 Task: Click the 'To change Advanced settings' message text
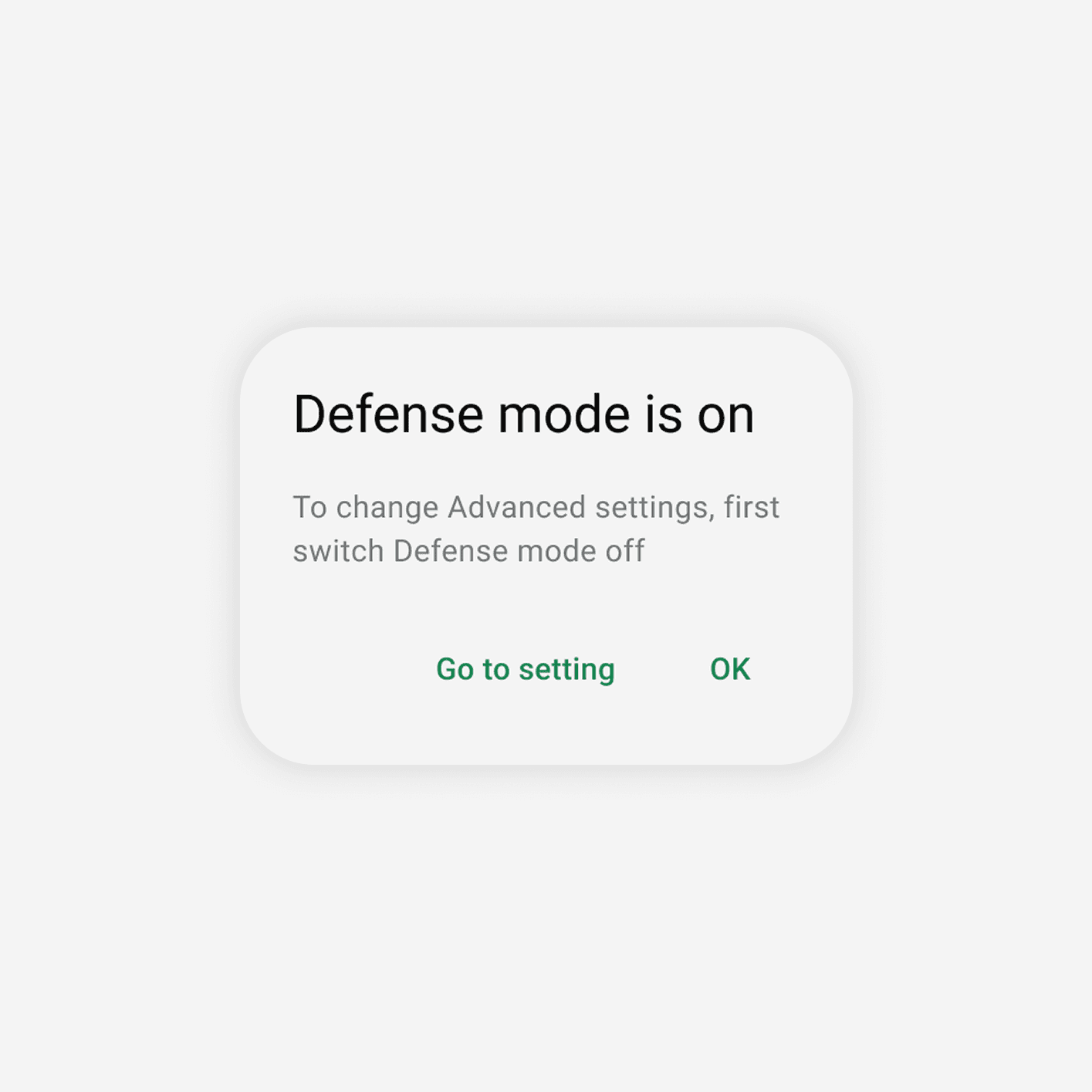pyautogui.click(x=536, y=529)
